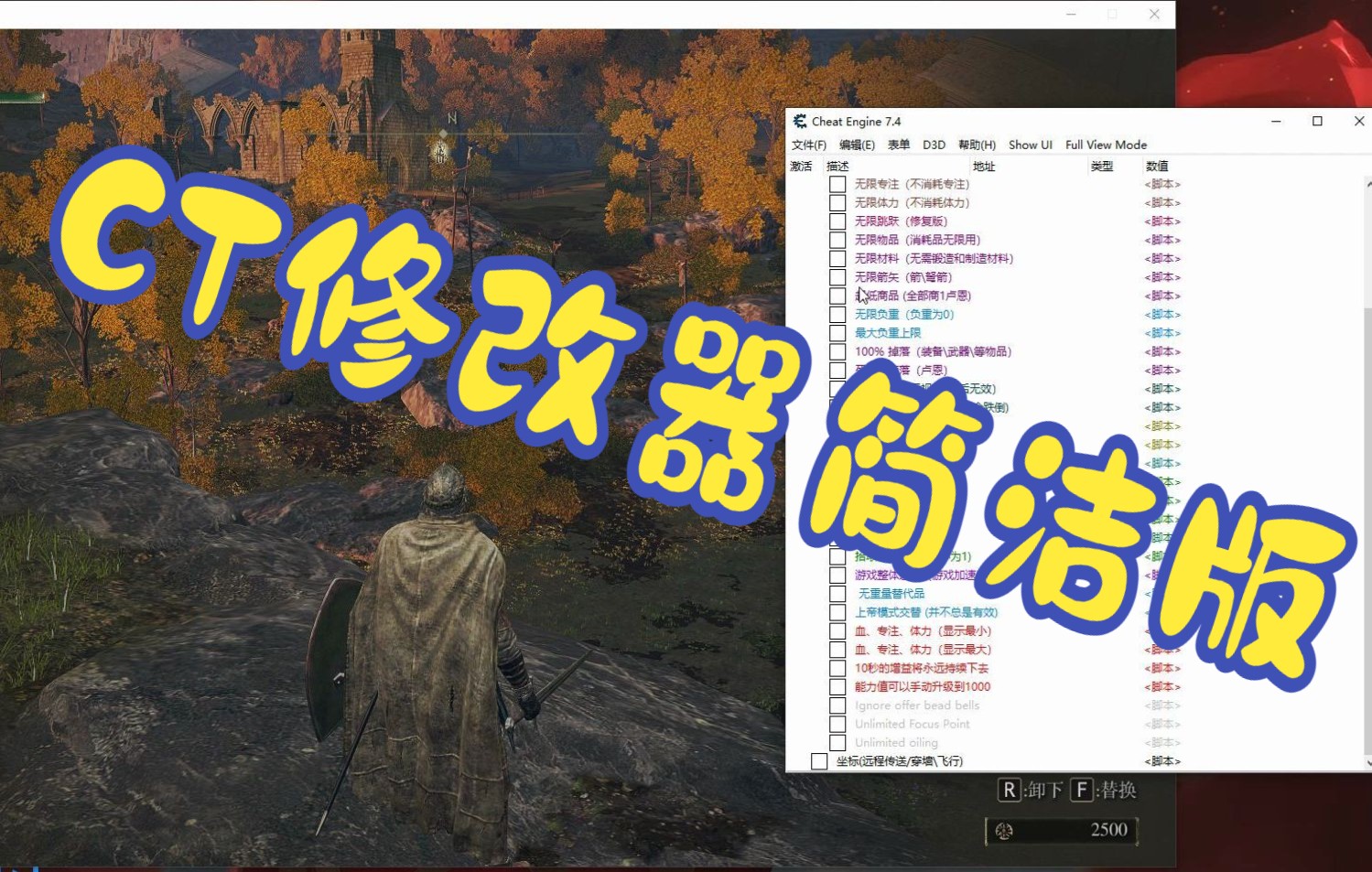This screenshot has width=1372, height=872.
Task: Close the Cheat Engine 7.4 window
Action: pos(1358,121)
